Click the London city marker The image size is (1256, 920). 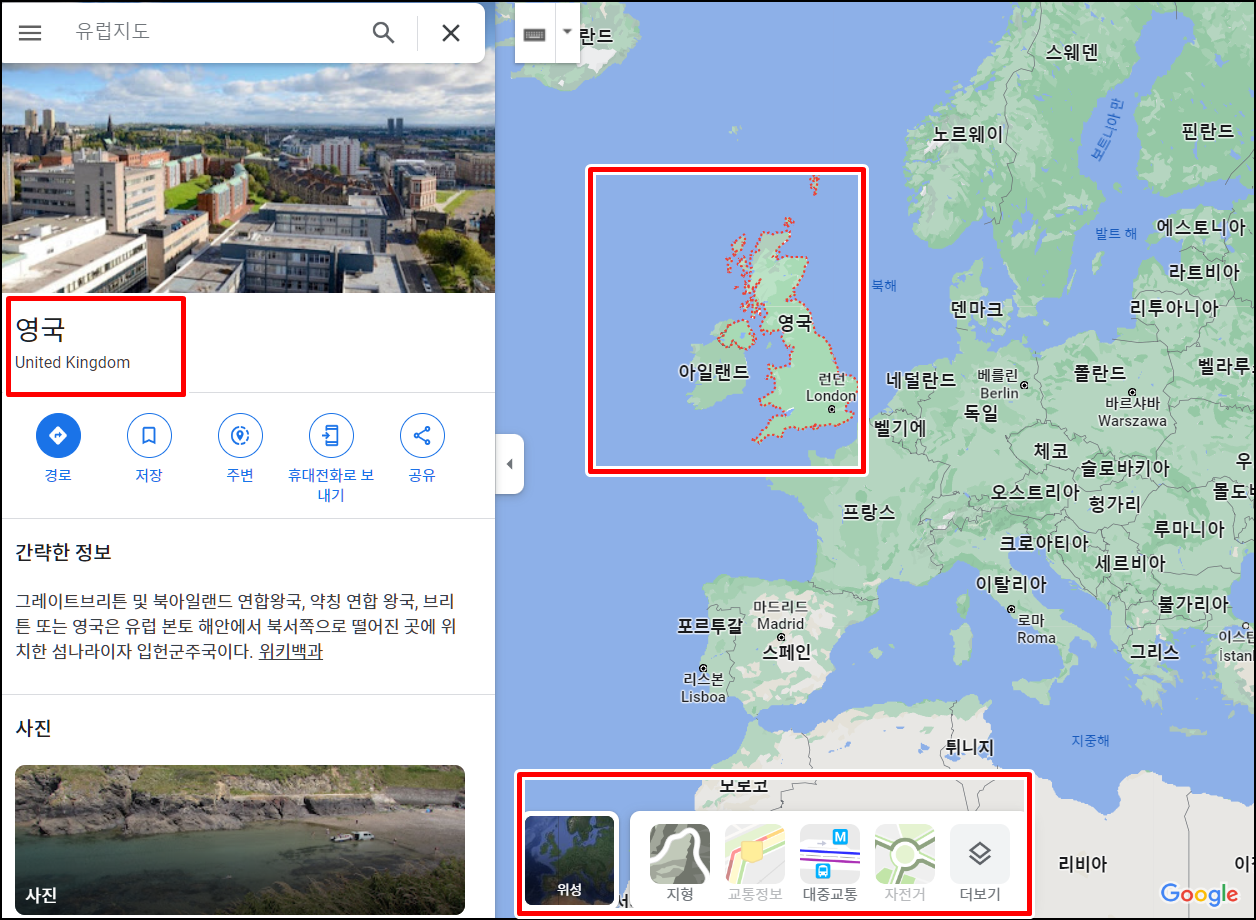click(x=831, y=409)
